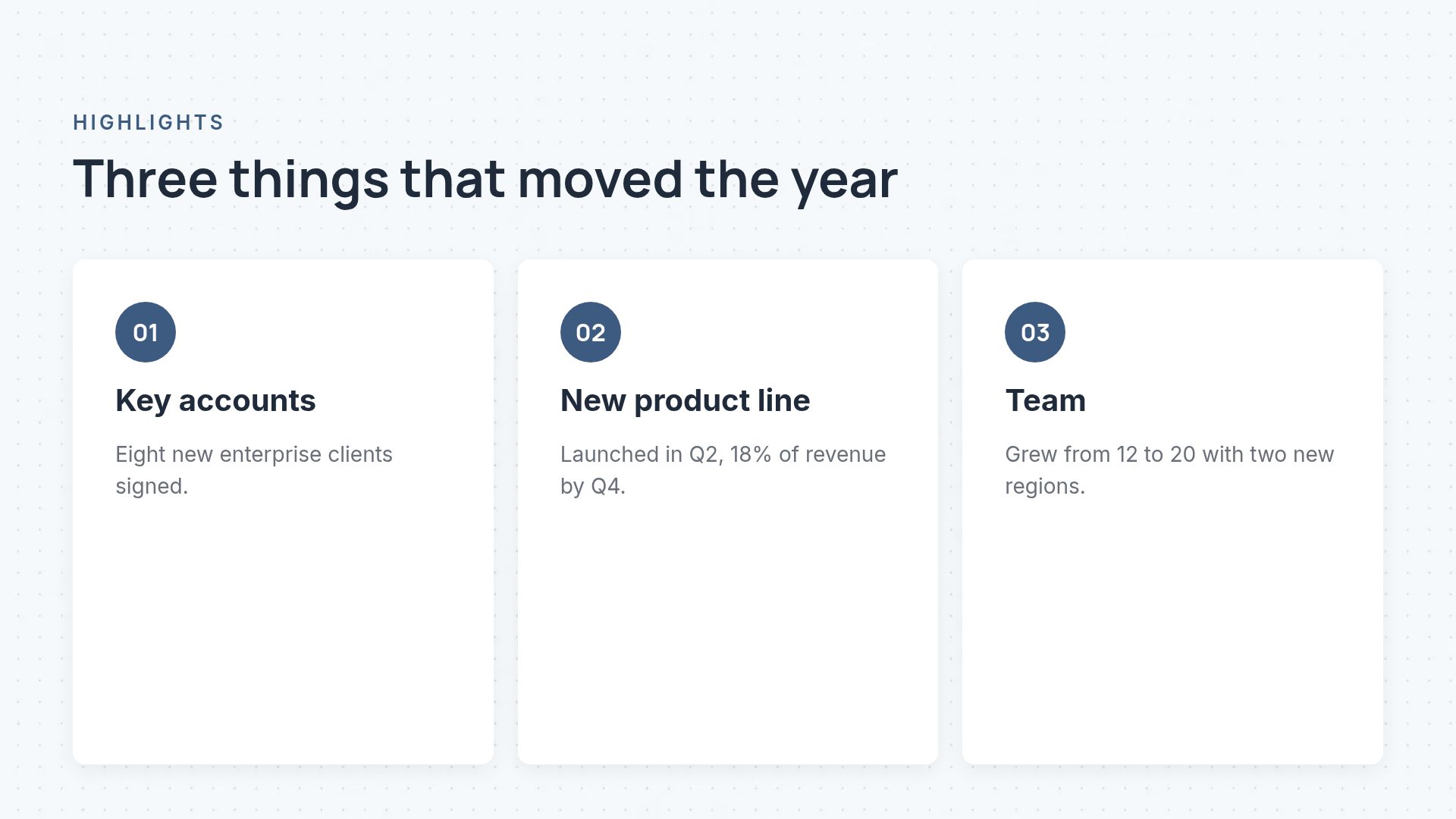Screen dimensions: 1456x819
Task: Click the word regions in Team card
Action: [1045, 487]
